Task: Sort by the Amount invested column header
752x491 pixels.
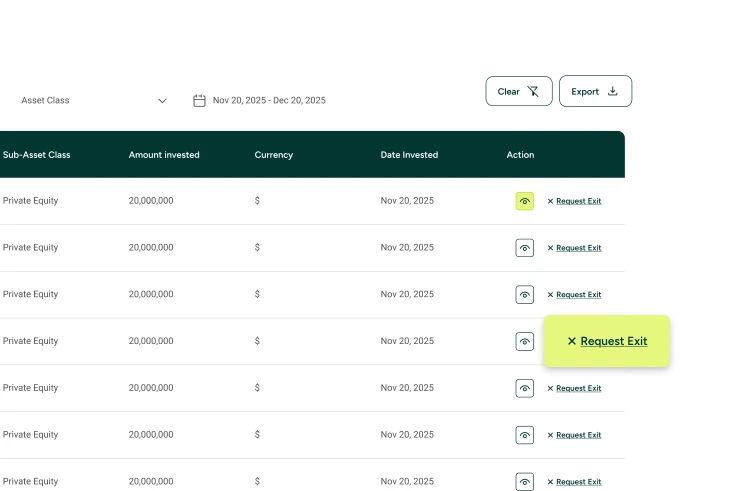Action: tap(164, 155)
